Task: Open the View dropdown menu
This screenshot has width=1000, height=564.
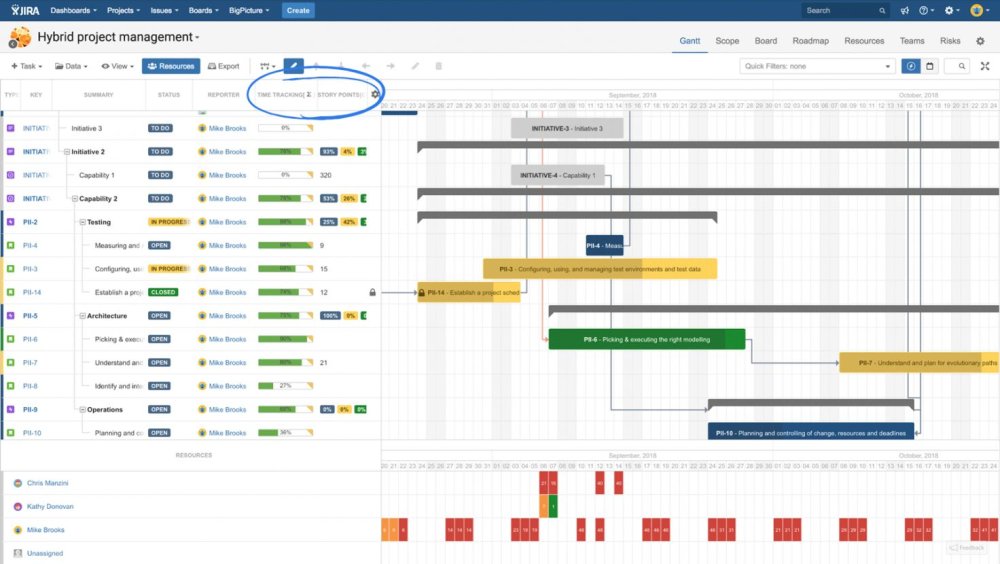Action: [x=118, y=66]
